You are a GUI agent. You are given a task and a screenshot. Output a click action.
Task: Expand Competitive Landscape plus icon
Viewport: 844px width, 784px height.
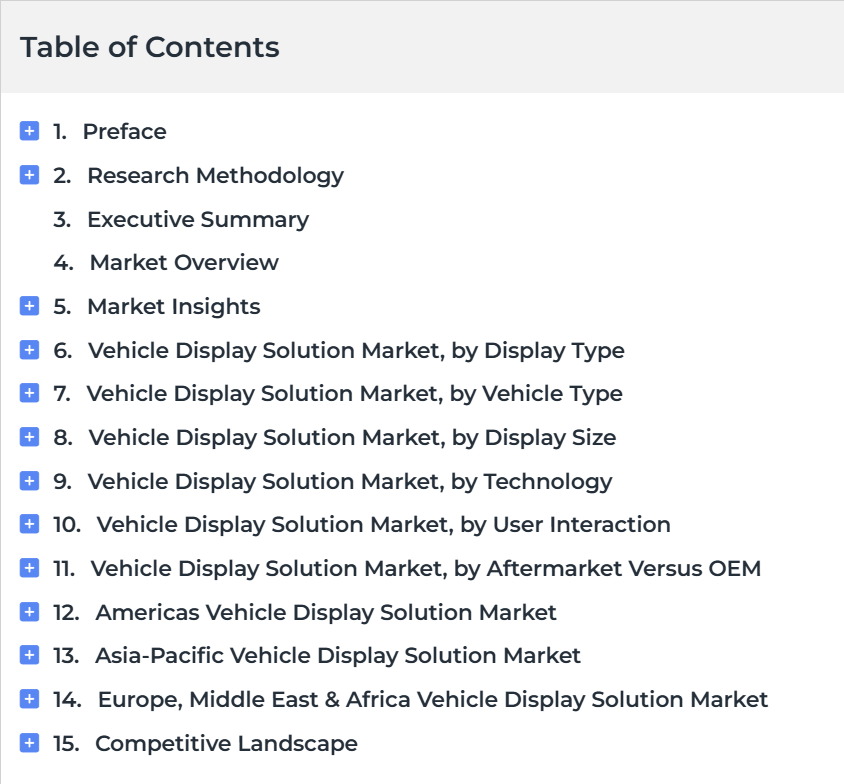[x=29, y=743]
